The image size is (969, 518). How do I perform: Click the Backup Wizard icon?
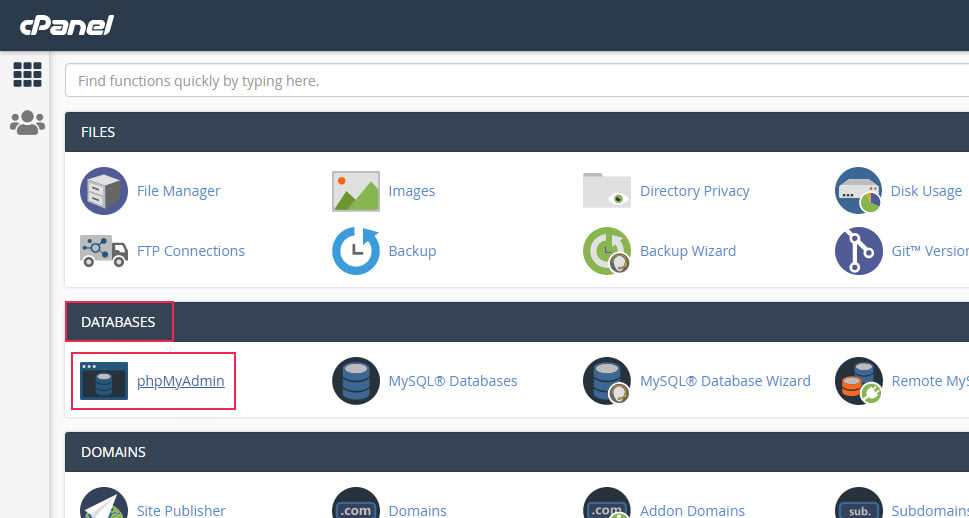607,250
